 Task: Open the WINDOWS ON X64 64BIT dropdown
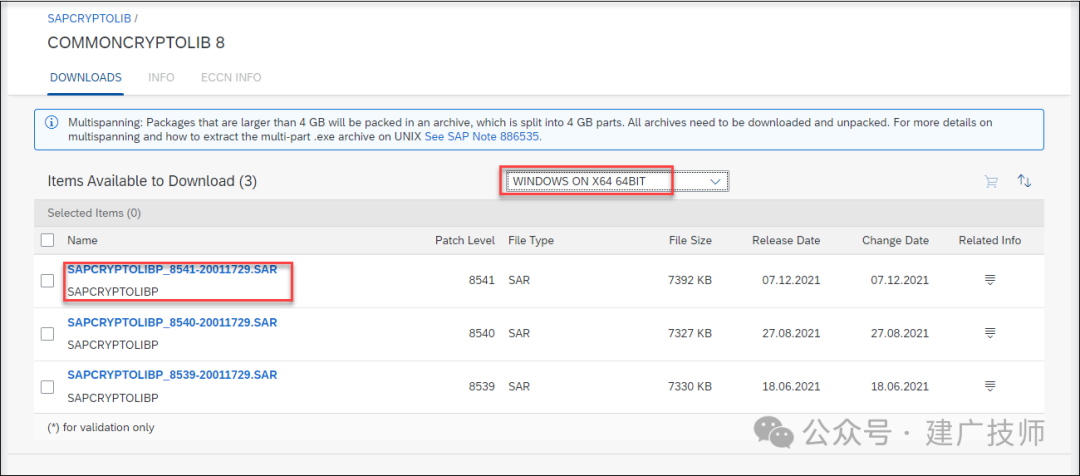(x=616, y=181)
